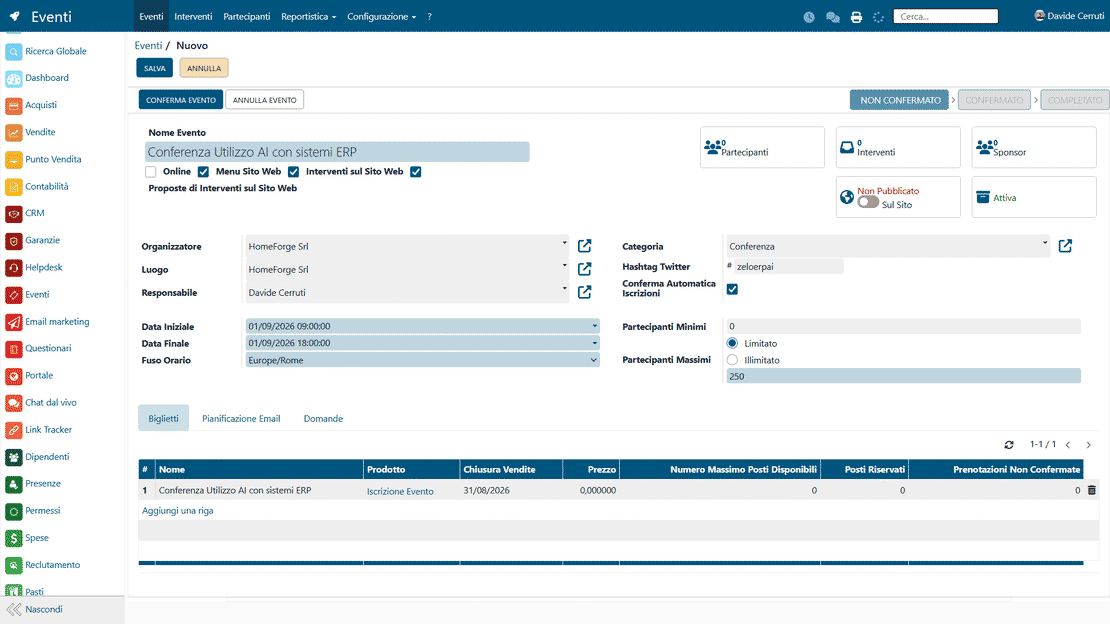Open Partecipanti menu in top bar

coord(246,16)
